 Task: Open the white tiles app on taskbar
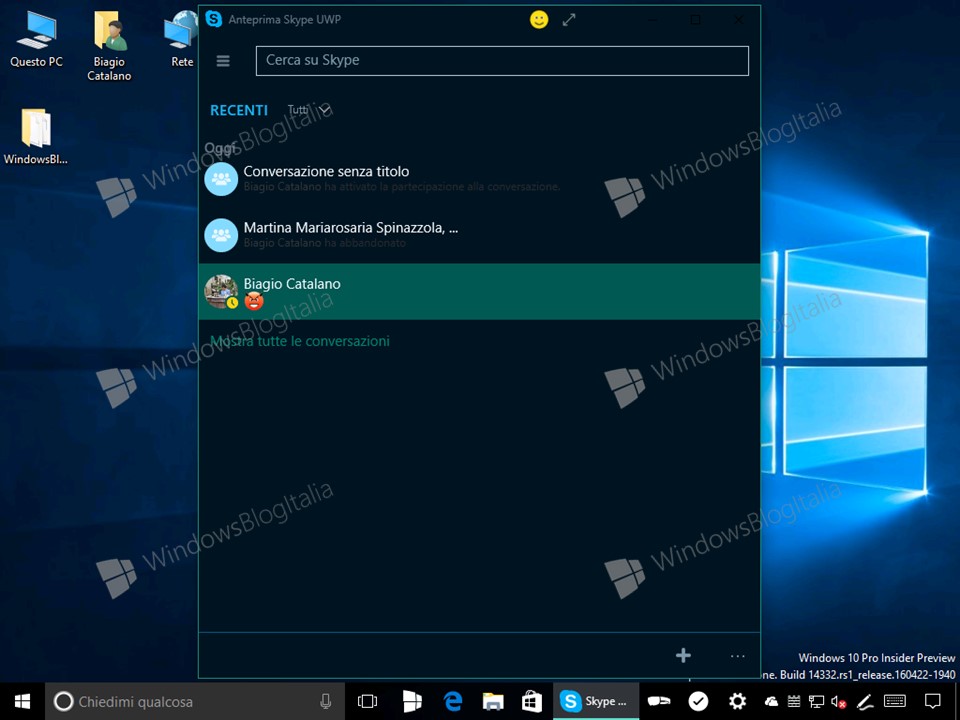click(412, 702)
